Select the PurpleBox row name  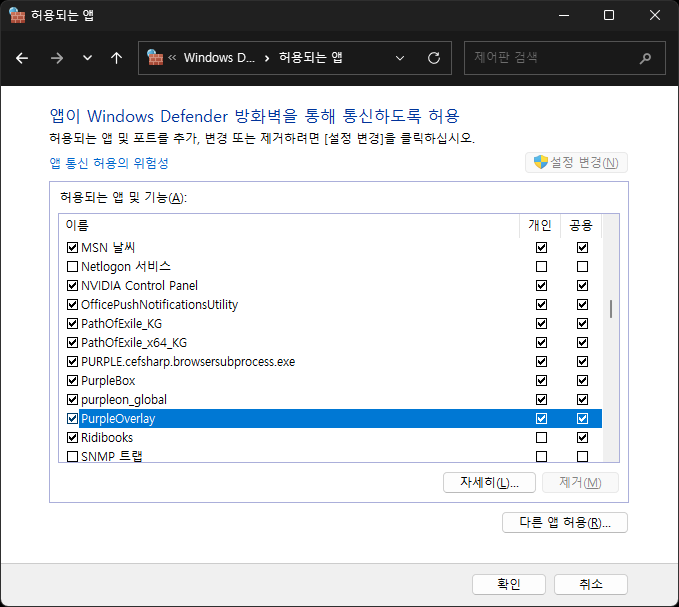pyautogui.click(x=108, y=381)
